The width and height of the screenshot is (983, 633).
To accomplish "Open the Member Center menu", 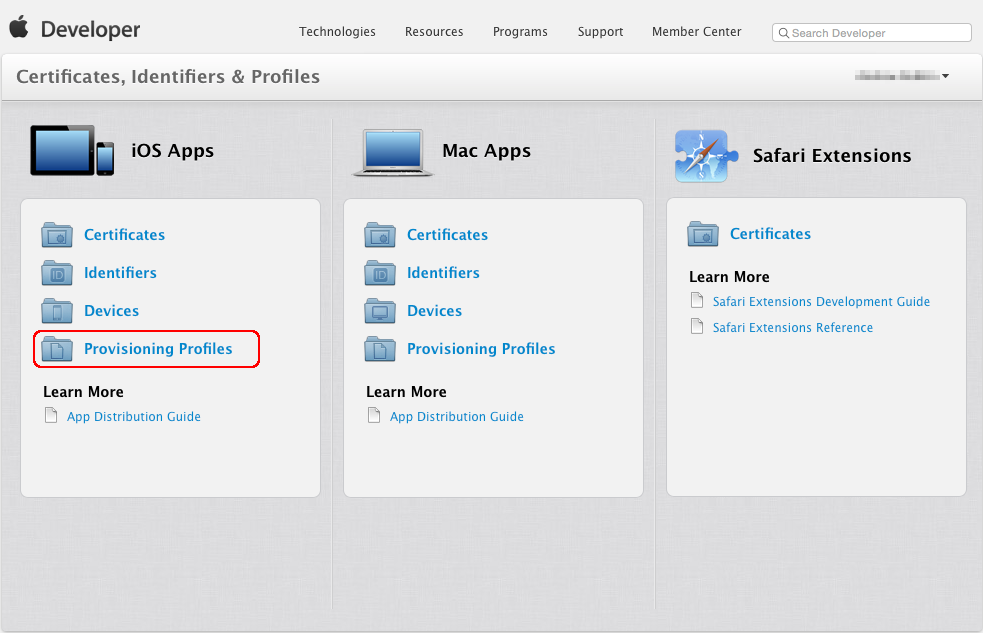I will click(x=696, y=32).
